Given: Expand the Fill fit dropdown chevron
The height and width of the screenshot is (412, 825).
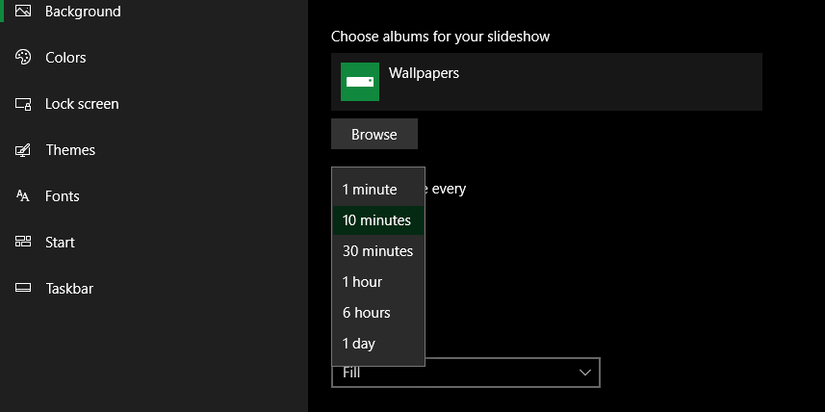Looking at the screenshot, I should coord(585,373).
